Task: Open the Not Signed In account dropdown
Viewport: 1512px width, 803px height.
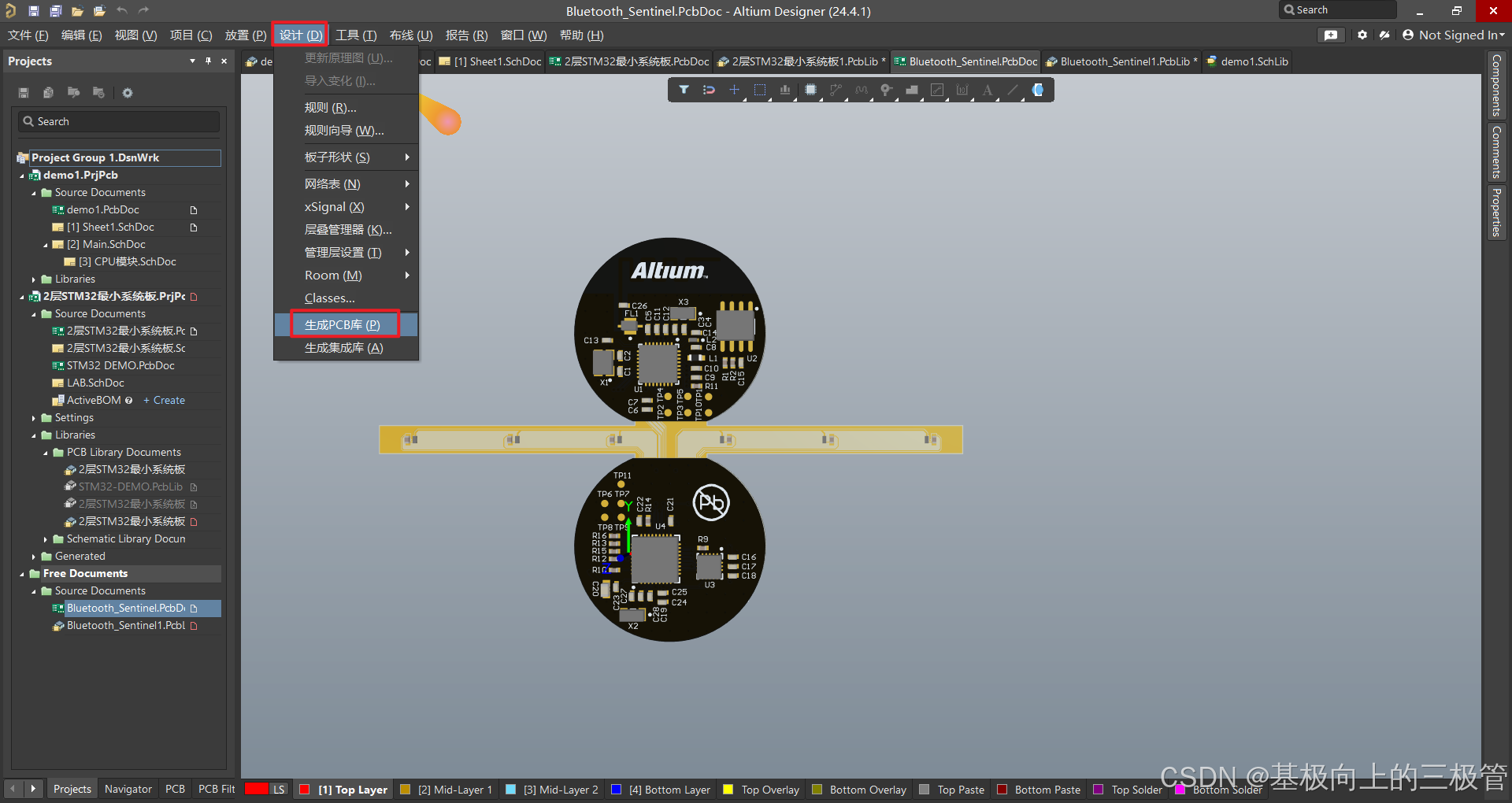Action: tap(1454, 35)
